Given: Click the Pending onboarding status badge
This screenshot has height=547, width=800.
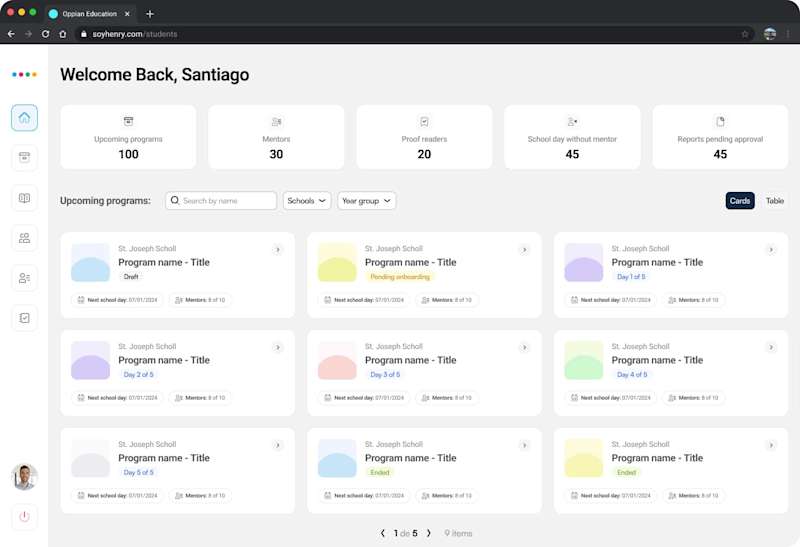Looking at the screenshot, I should [400, 277].
